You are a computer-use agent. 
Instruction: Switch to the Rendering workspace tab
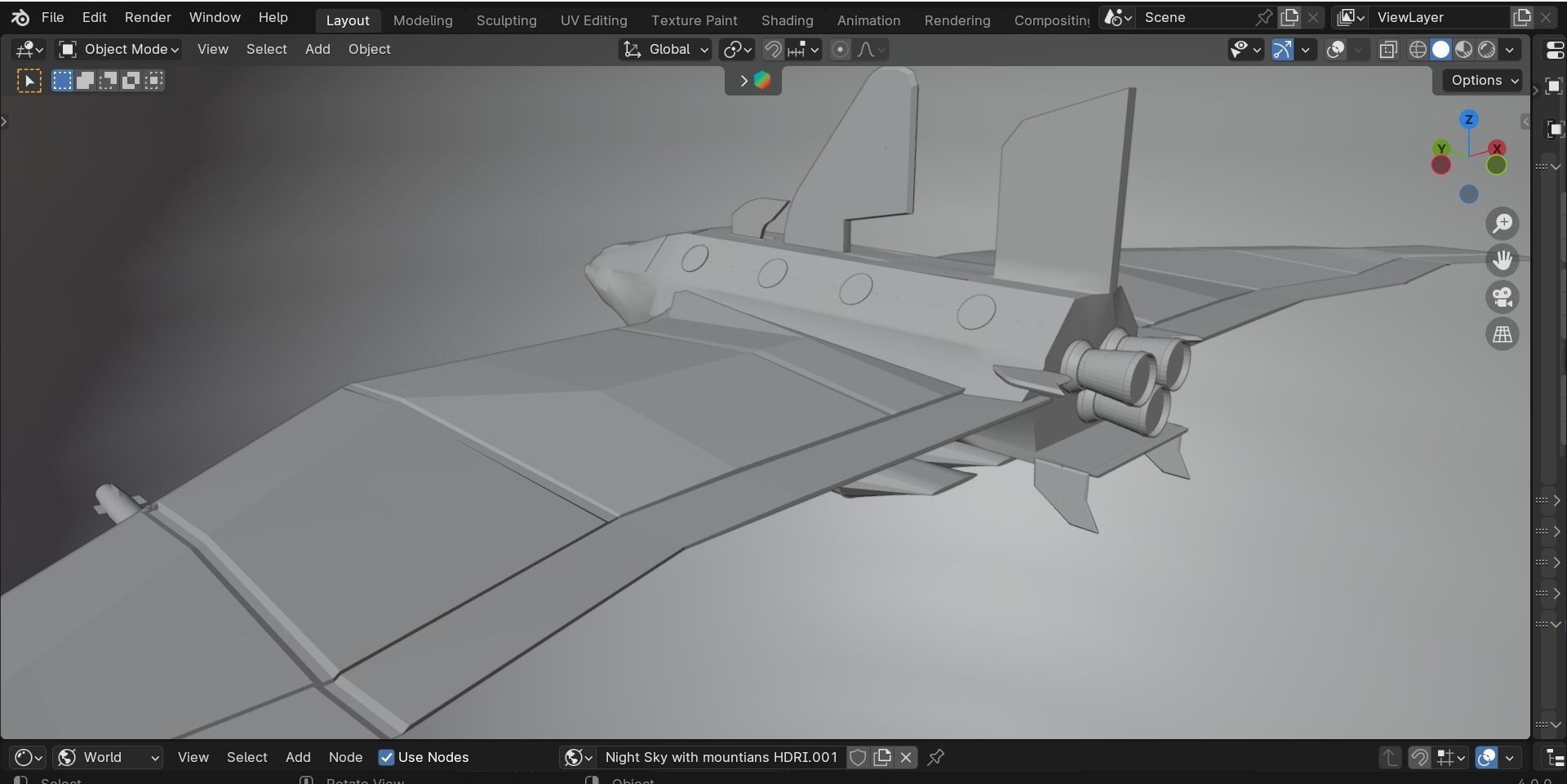pos(957,20)
